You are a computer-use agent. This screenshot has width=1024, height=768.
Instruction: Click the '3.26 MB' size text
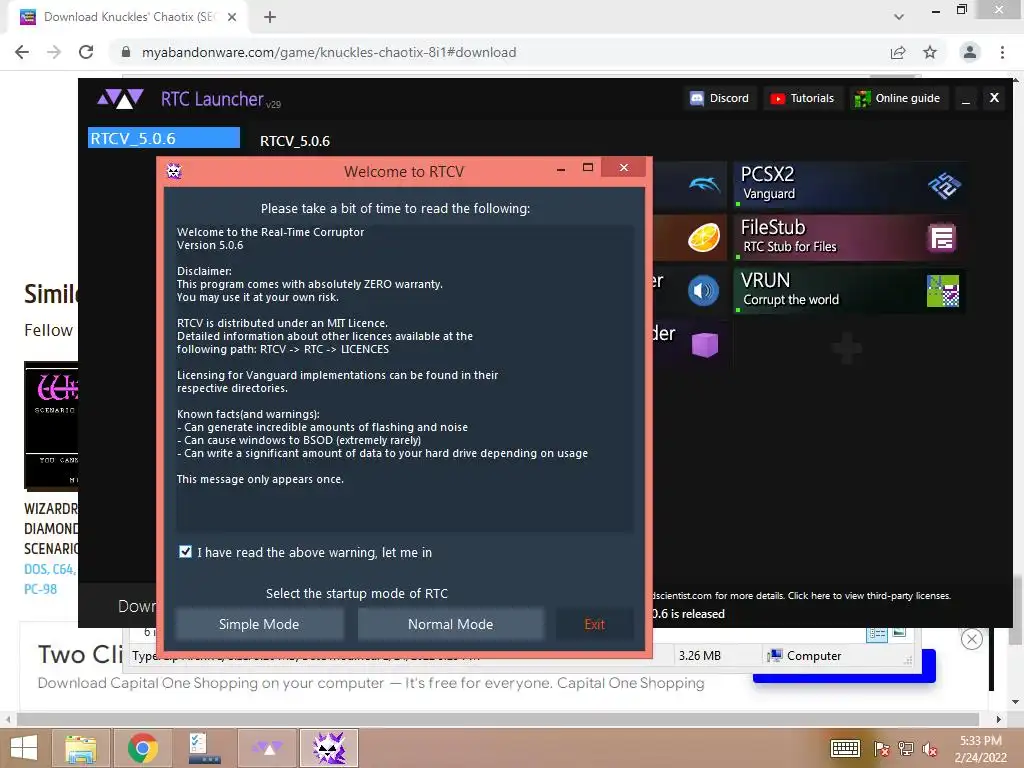point(699,656)
